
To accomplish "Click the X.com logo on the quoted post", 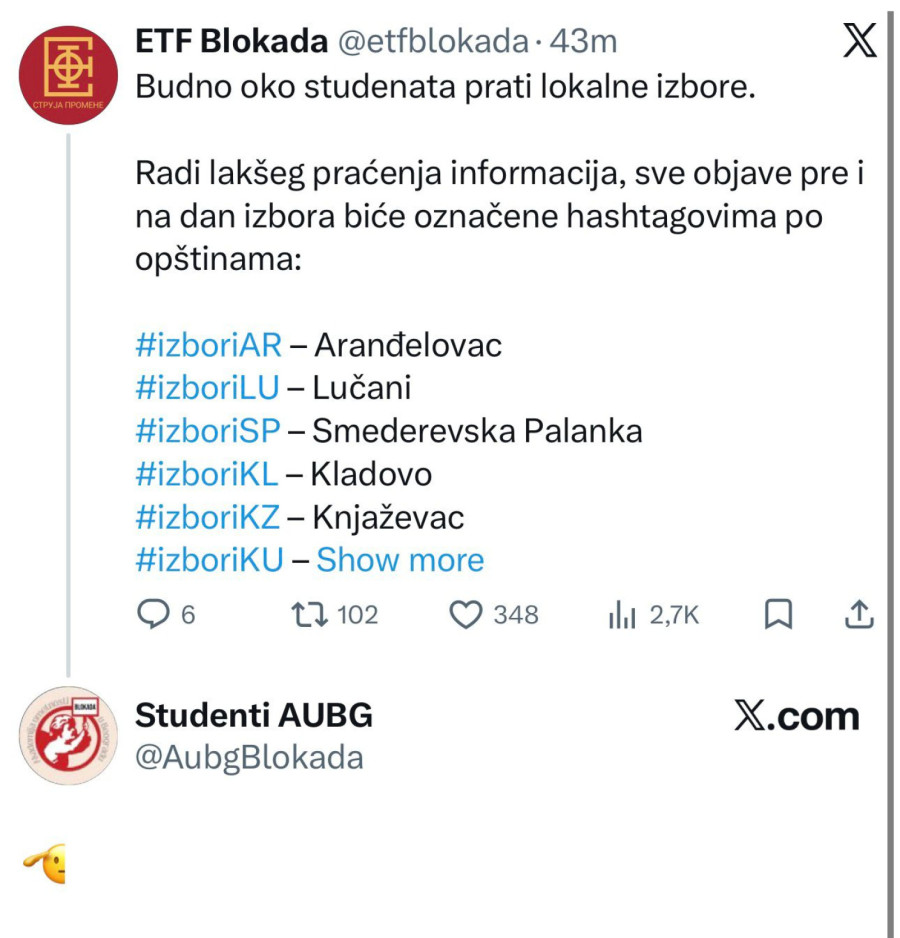I will pyautogui.click(x=795, y=714).
